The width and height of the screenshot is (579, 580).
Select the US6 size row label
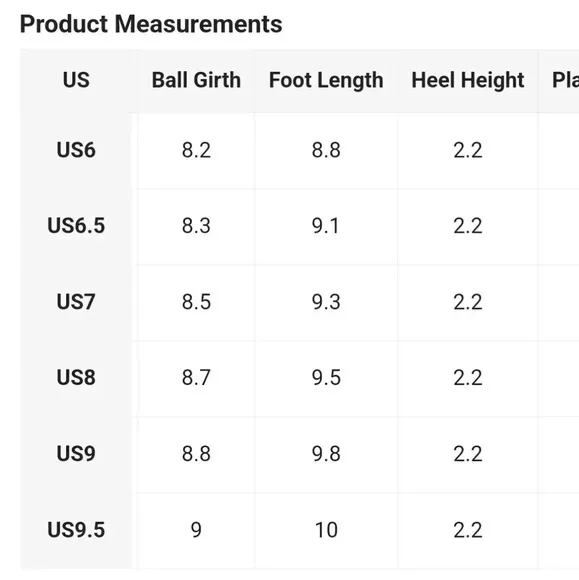[76, 150]
